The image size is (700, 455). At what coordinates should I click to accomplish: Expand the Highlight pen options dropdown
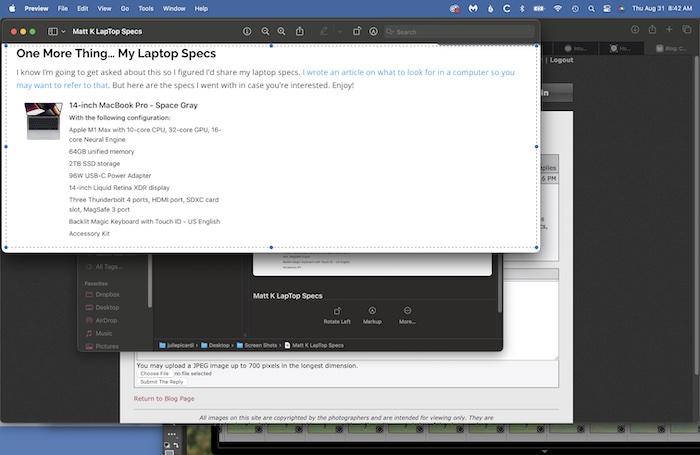[x=338, y=32]
